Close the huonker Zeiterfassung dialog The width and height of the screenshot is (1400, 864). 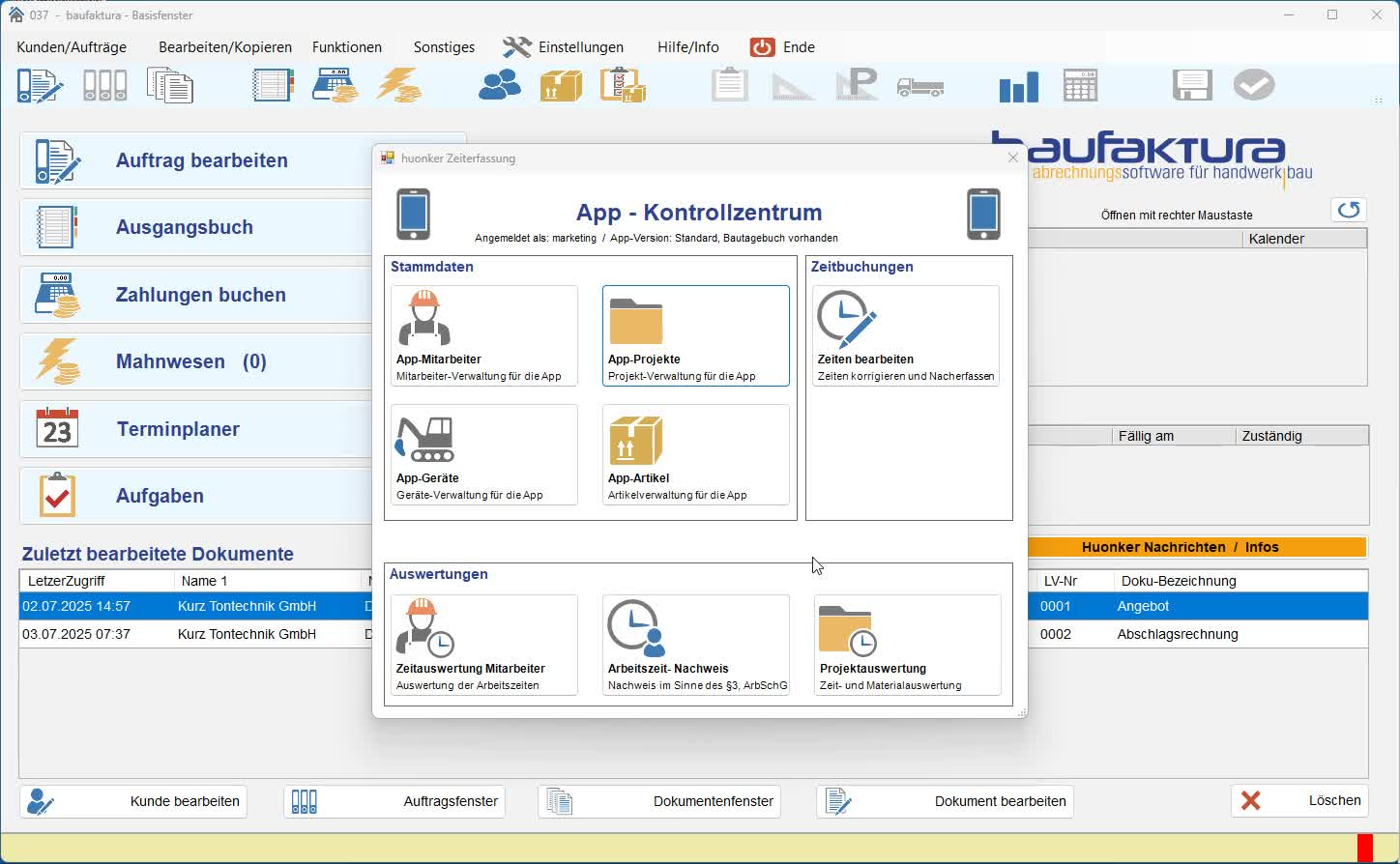(1012, 158)
